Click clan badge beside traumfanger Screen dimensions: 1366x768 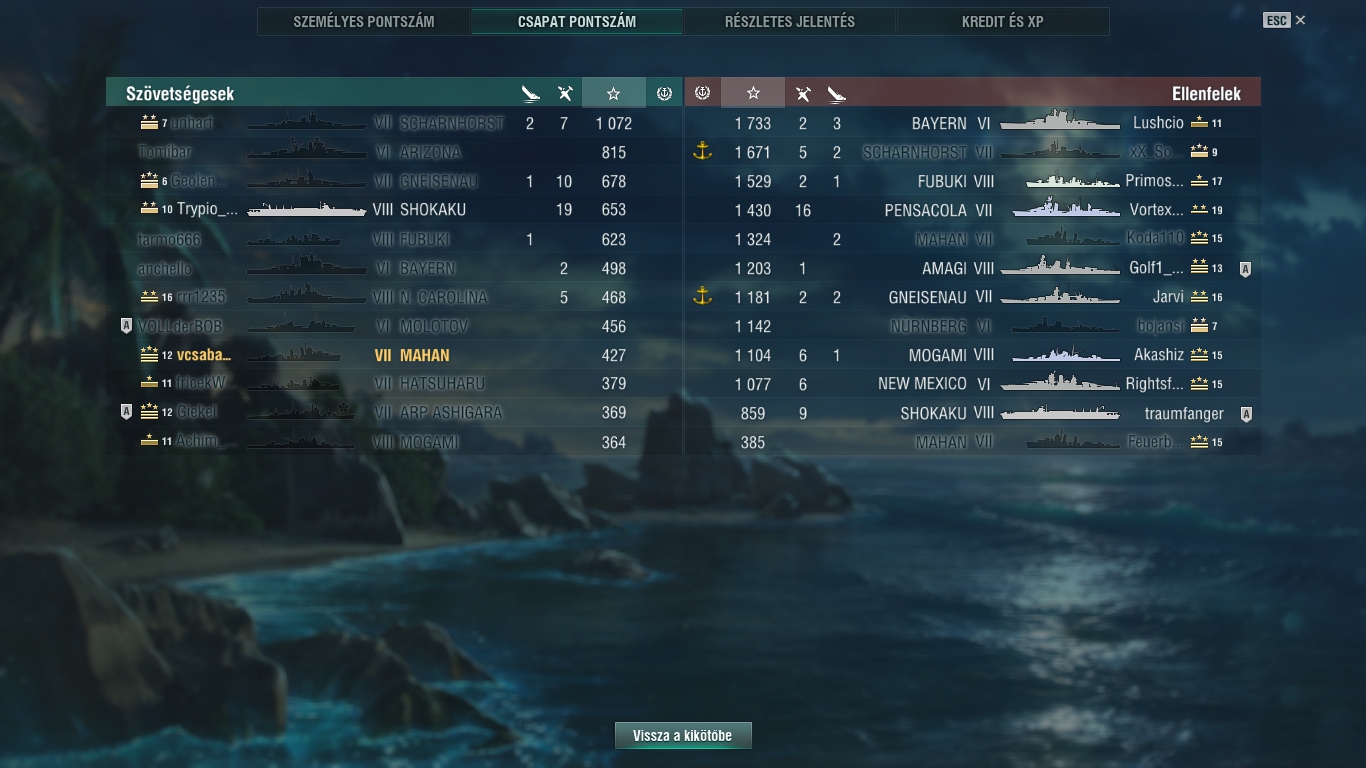(x=1245, y=413)
